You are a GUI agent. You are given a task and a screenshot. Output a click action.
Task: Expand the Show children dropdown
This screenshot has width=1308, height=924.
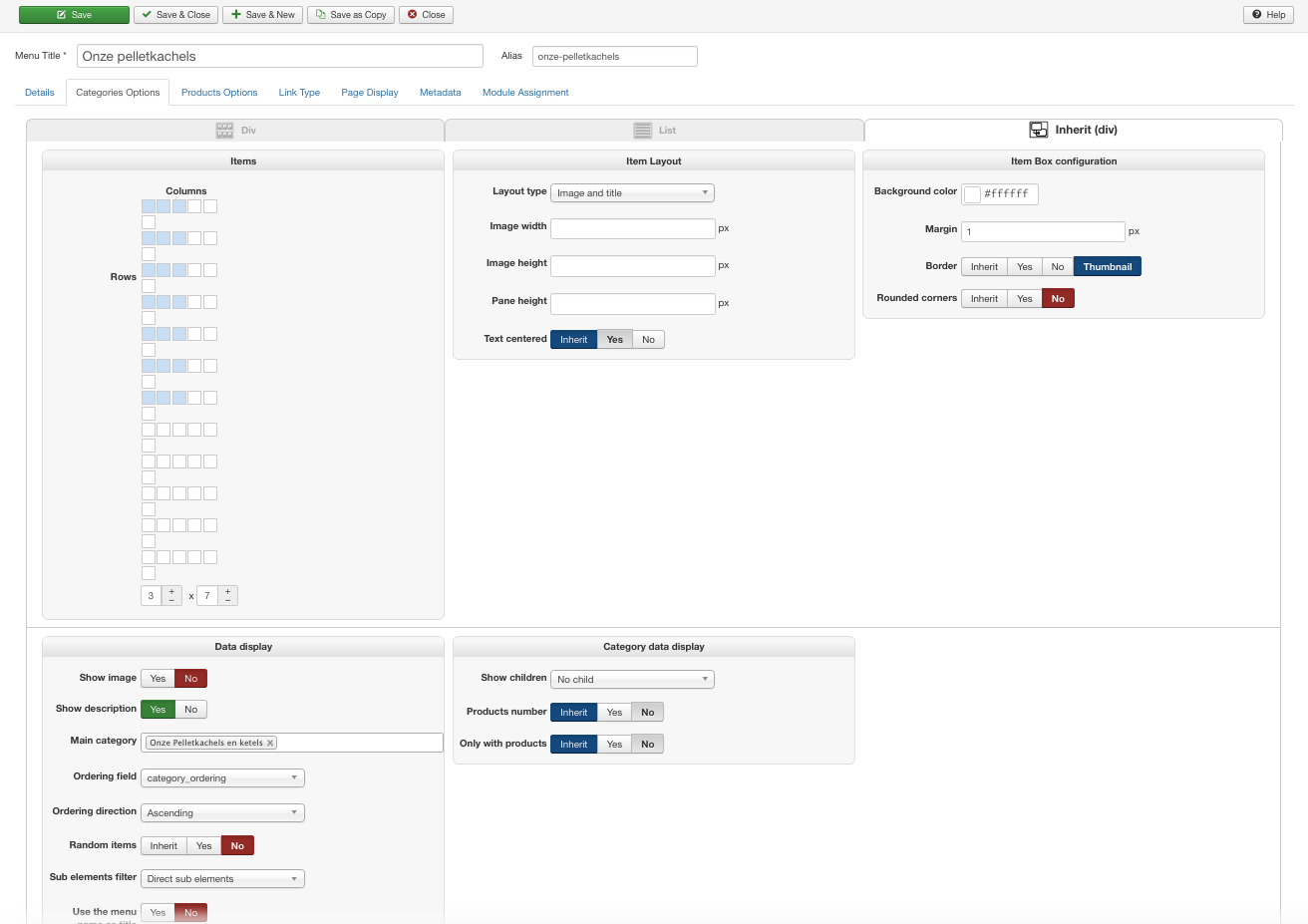pyautogui.click(x=632, y=680)
